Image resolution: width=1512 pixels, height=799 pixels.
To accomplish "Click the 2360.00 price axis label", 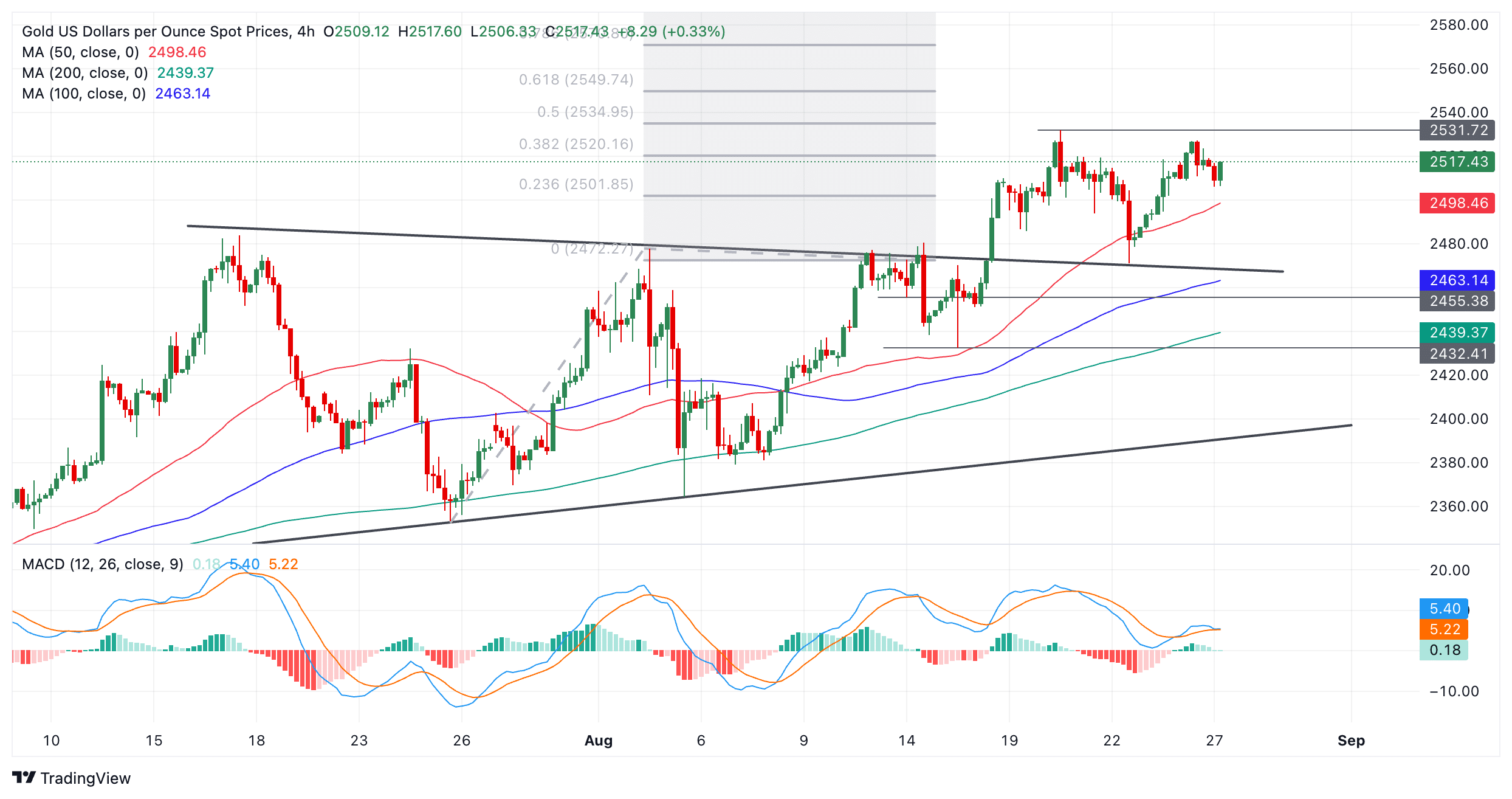I will tap(1459, 507).
